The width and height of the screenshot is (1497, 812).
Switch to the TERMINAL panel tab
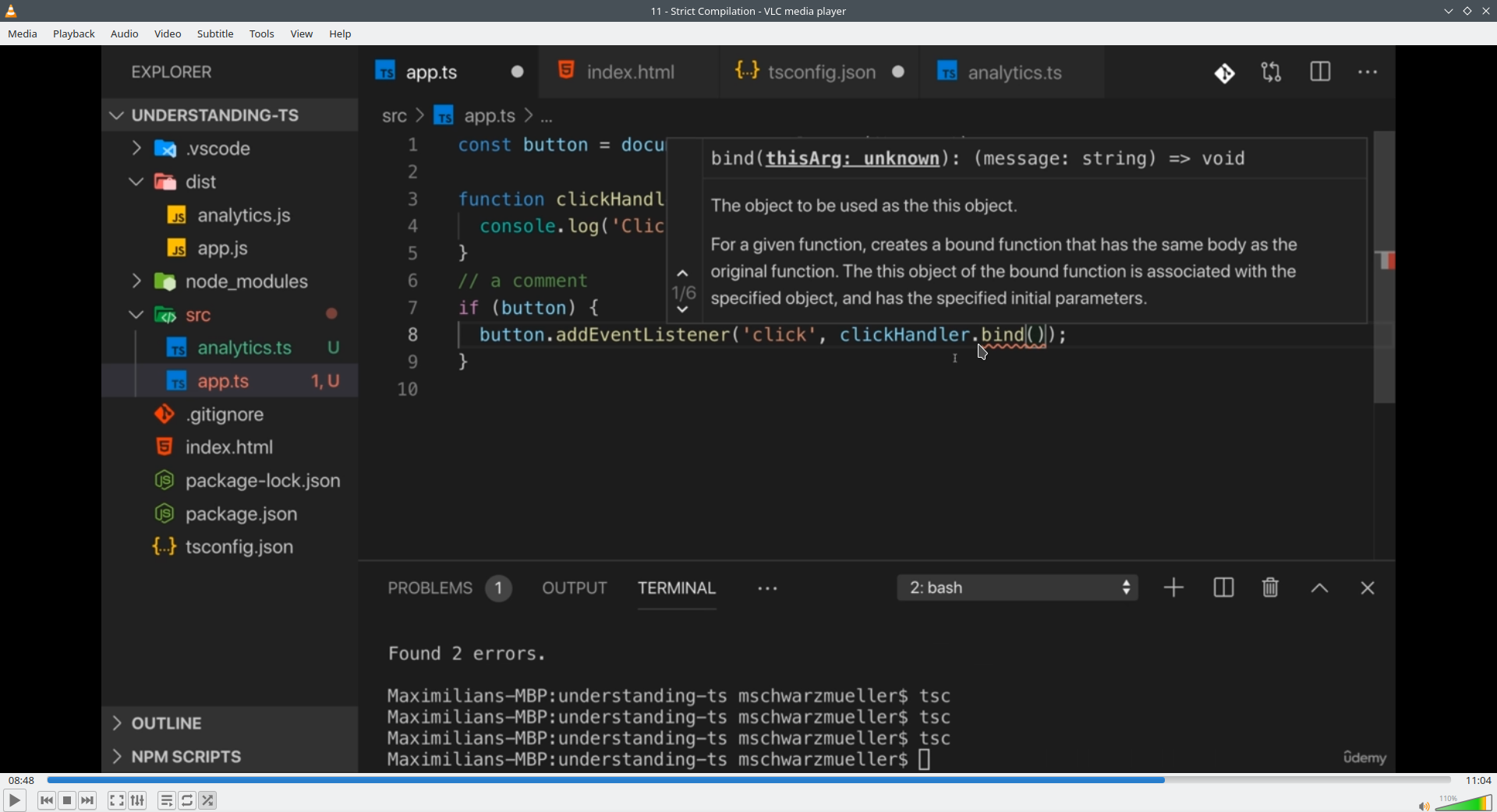[x=677, y=589]
